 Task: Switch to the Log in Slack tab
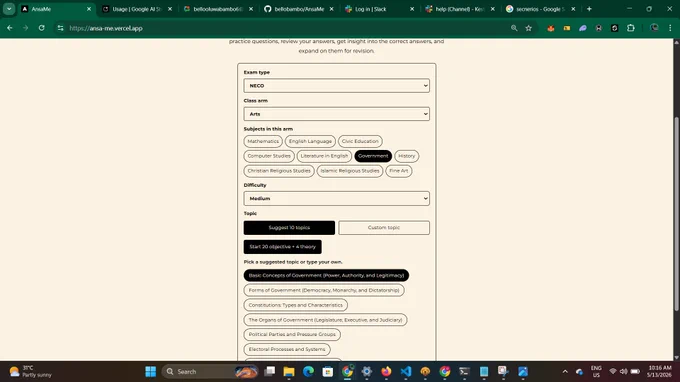(375, 9)
